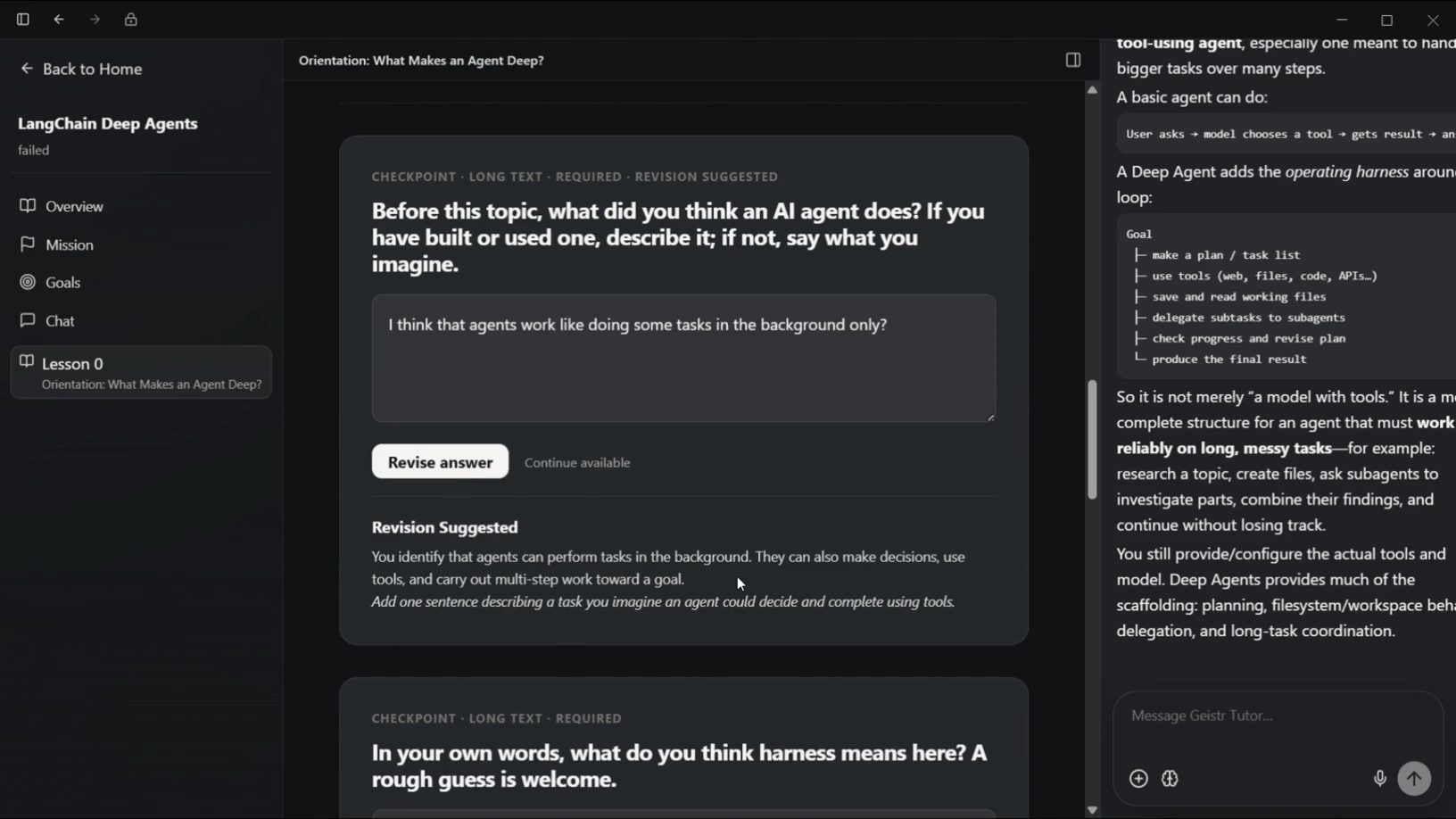Click the brain icon in chat box
Viewport: 1456px width, 819px height.
coord(1171,779)
